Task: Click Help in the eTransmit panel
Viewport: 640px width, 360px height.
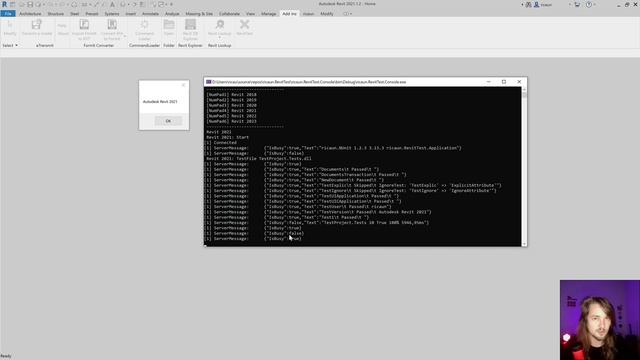Action: (x=62, y=25)
